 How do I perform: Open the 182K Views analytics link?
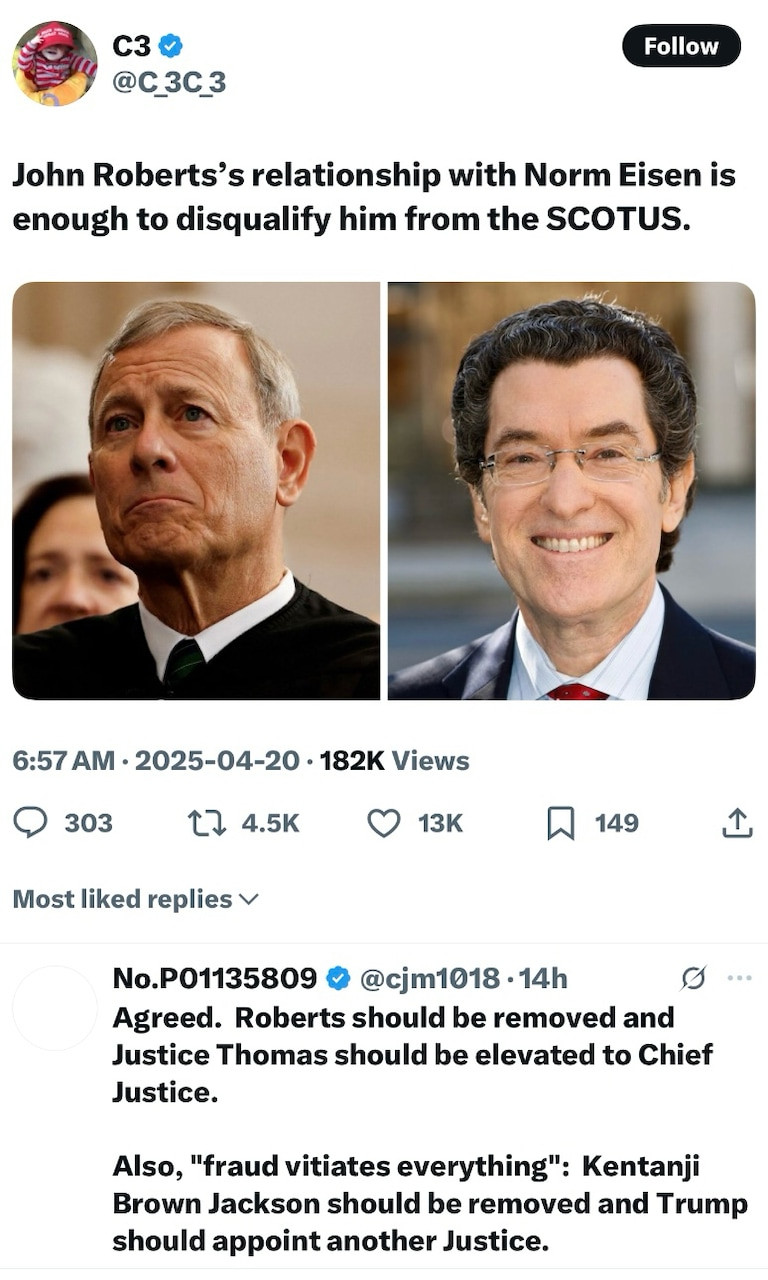click(x=394, y=761)
